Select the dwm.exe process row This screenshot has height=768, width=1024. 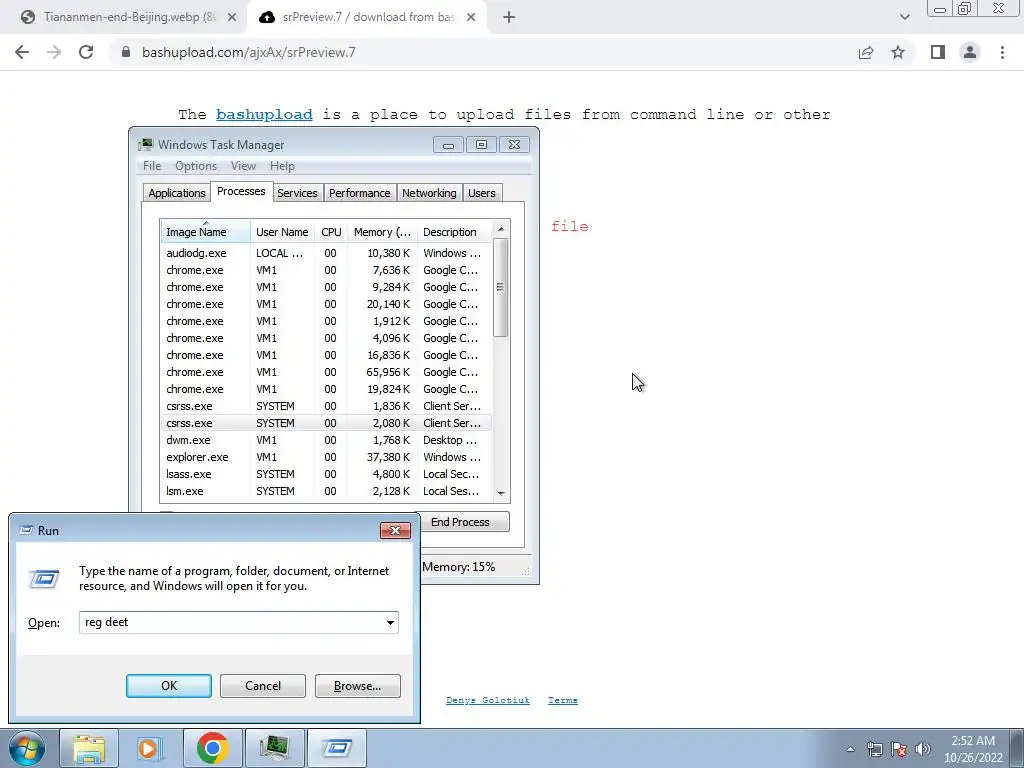[x=326, y=440]
